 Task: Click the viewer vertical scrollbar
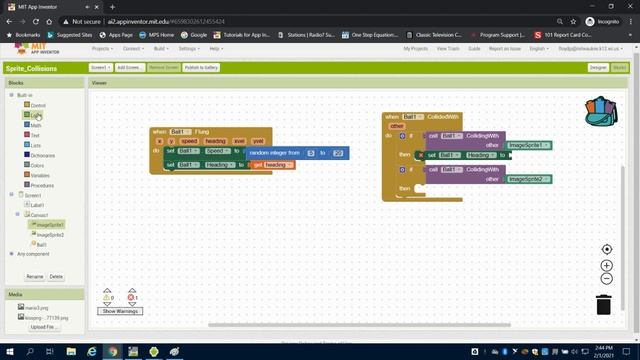pyautogui.click(x=622, y=238)
